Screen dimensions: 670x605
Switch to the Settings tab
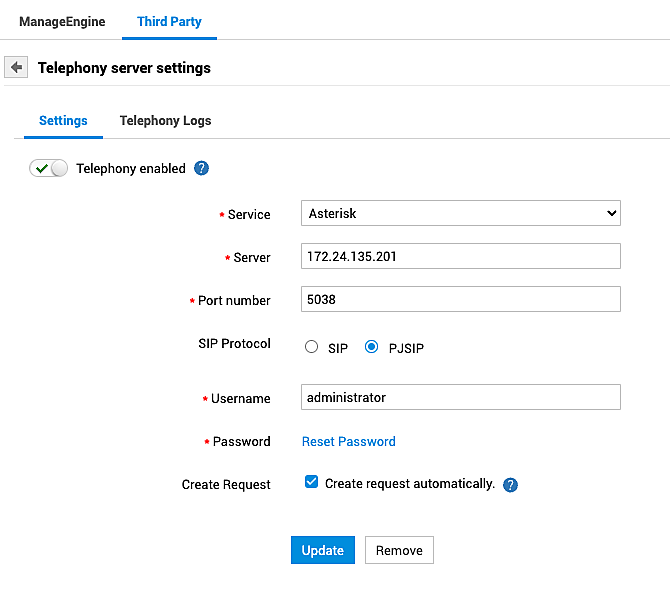coord(63,121)
